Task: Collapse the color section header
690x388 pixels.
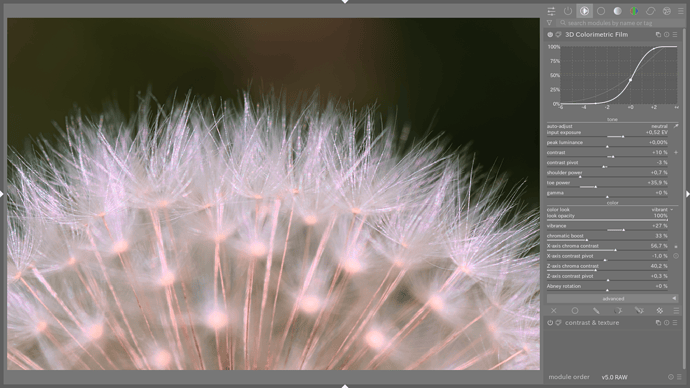Action: pyautogui.click(x=613, y=203)
